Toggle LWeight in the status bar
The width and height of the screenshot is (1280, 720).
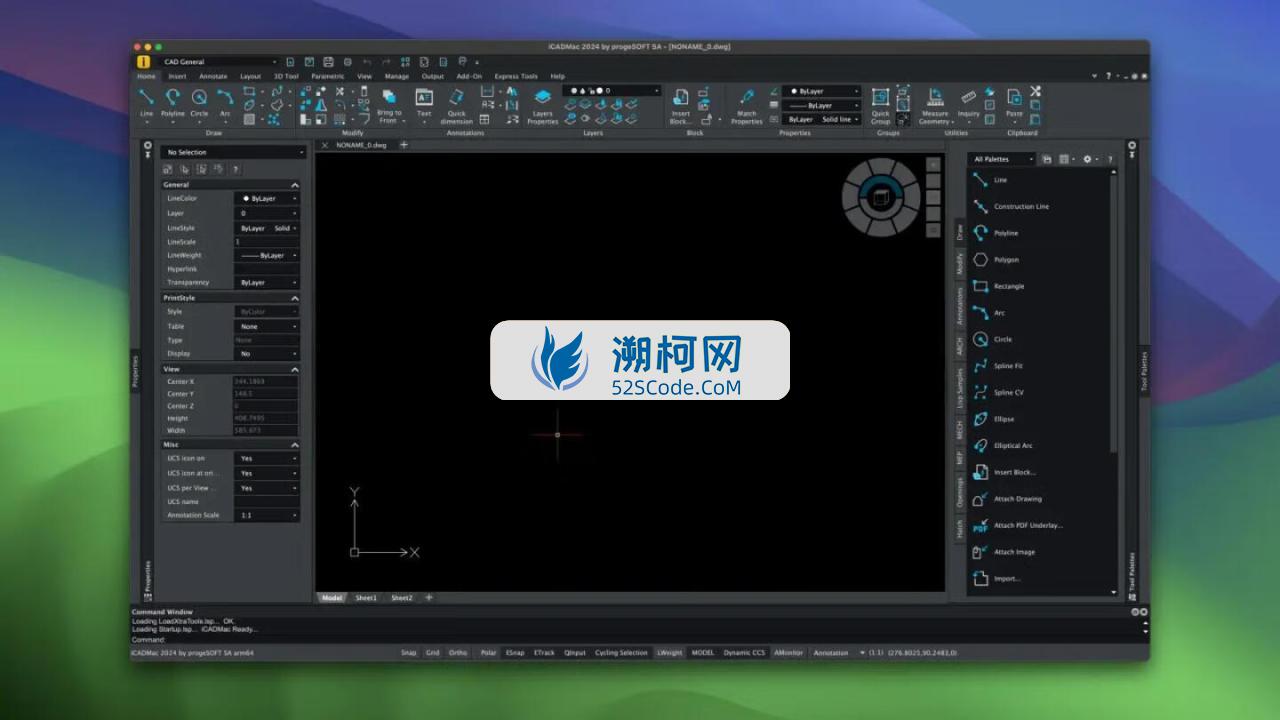670,653
